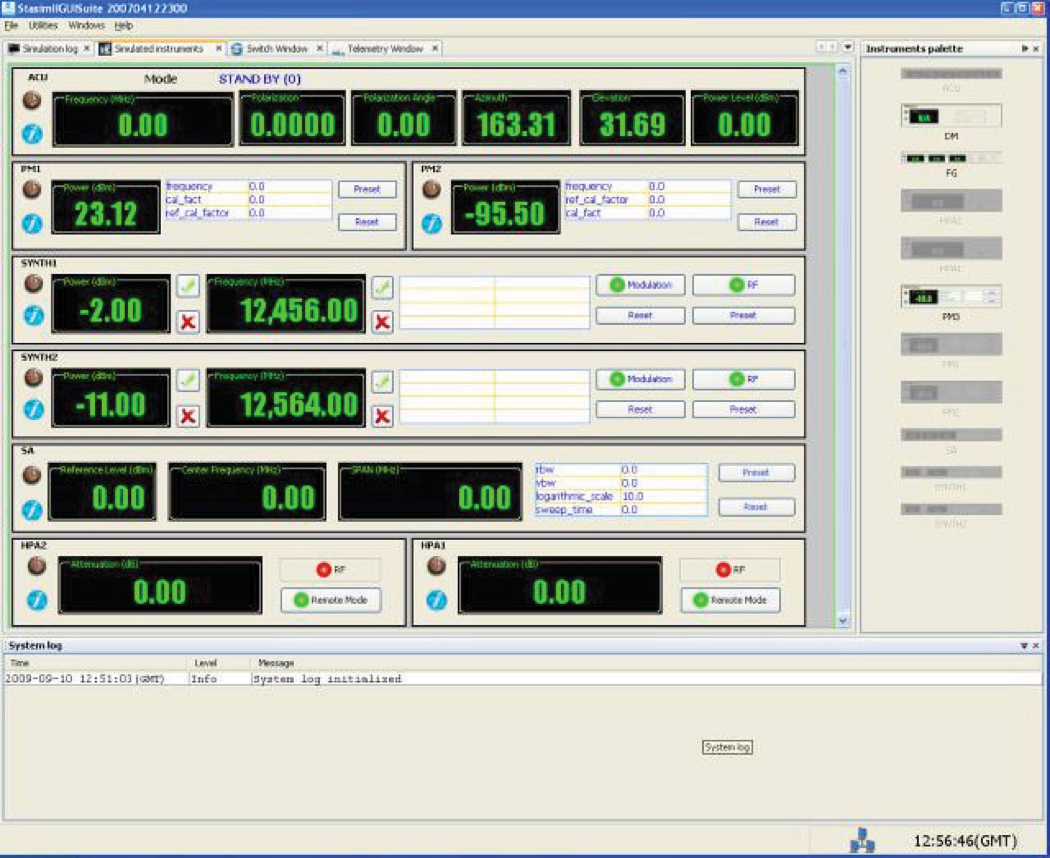Click the PM1 power knob icon
The image size is (1050, 858).
point(32,190)
